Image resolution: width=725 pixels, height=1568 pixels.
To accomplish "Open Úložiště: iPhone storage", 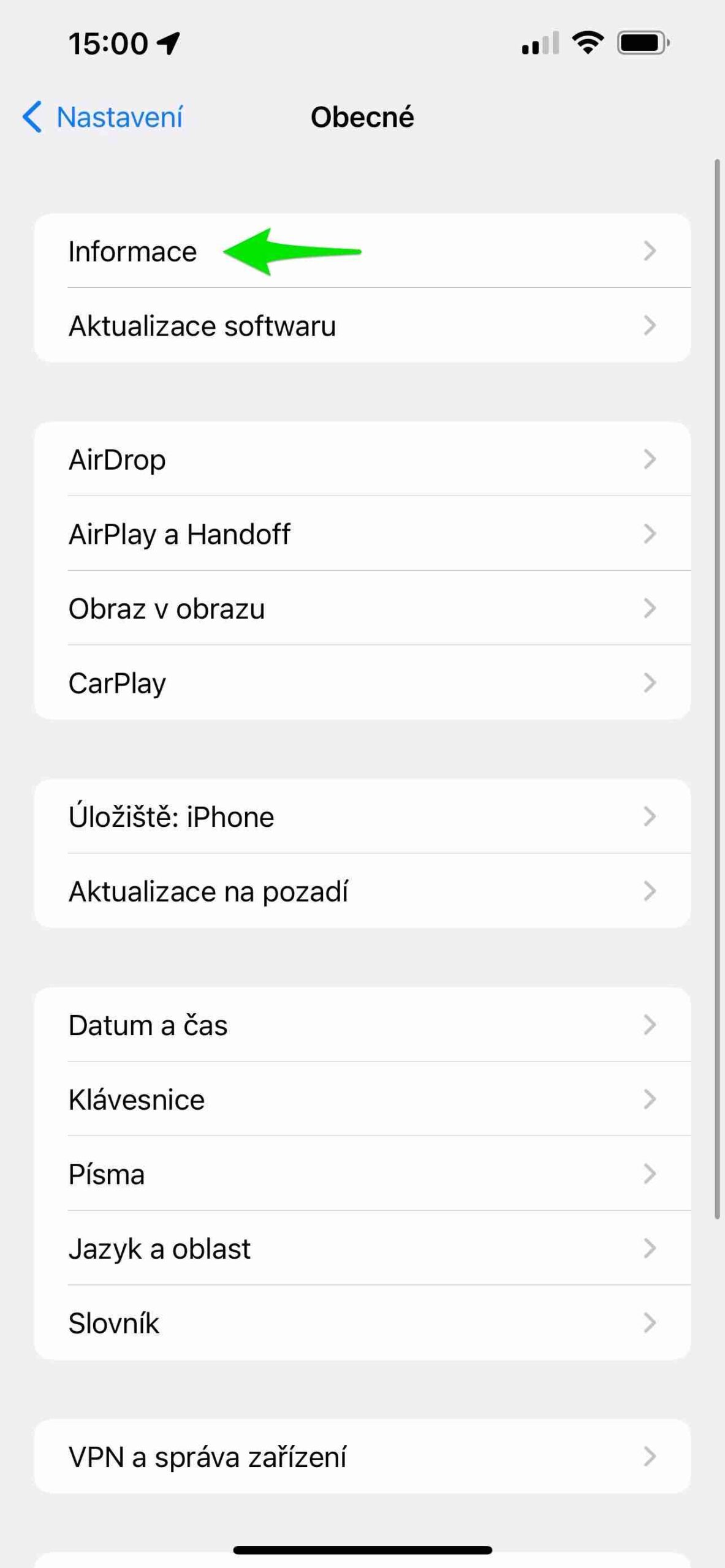I will coord(172,816).
